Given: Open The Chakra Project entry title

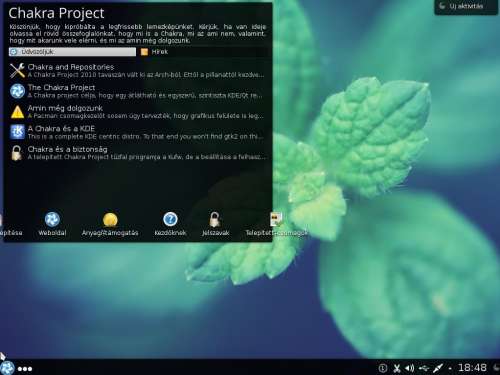Looking at the screenshot, I should pyautogui.click(x=61, y=88).
